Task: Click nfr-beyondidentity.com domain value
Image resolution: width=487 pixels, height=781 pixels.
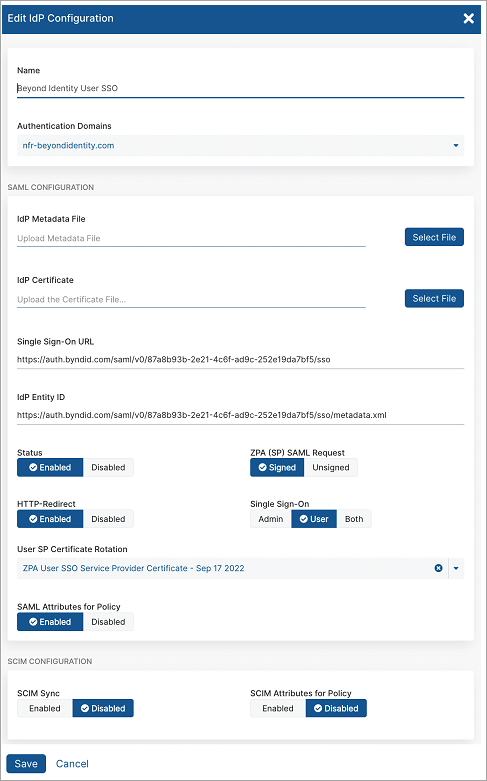Action: point(68,145)
